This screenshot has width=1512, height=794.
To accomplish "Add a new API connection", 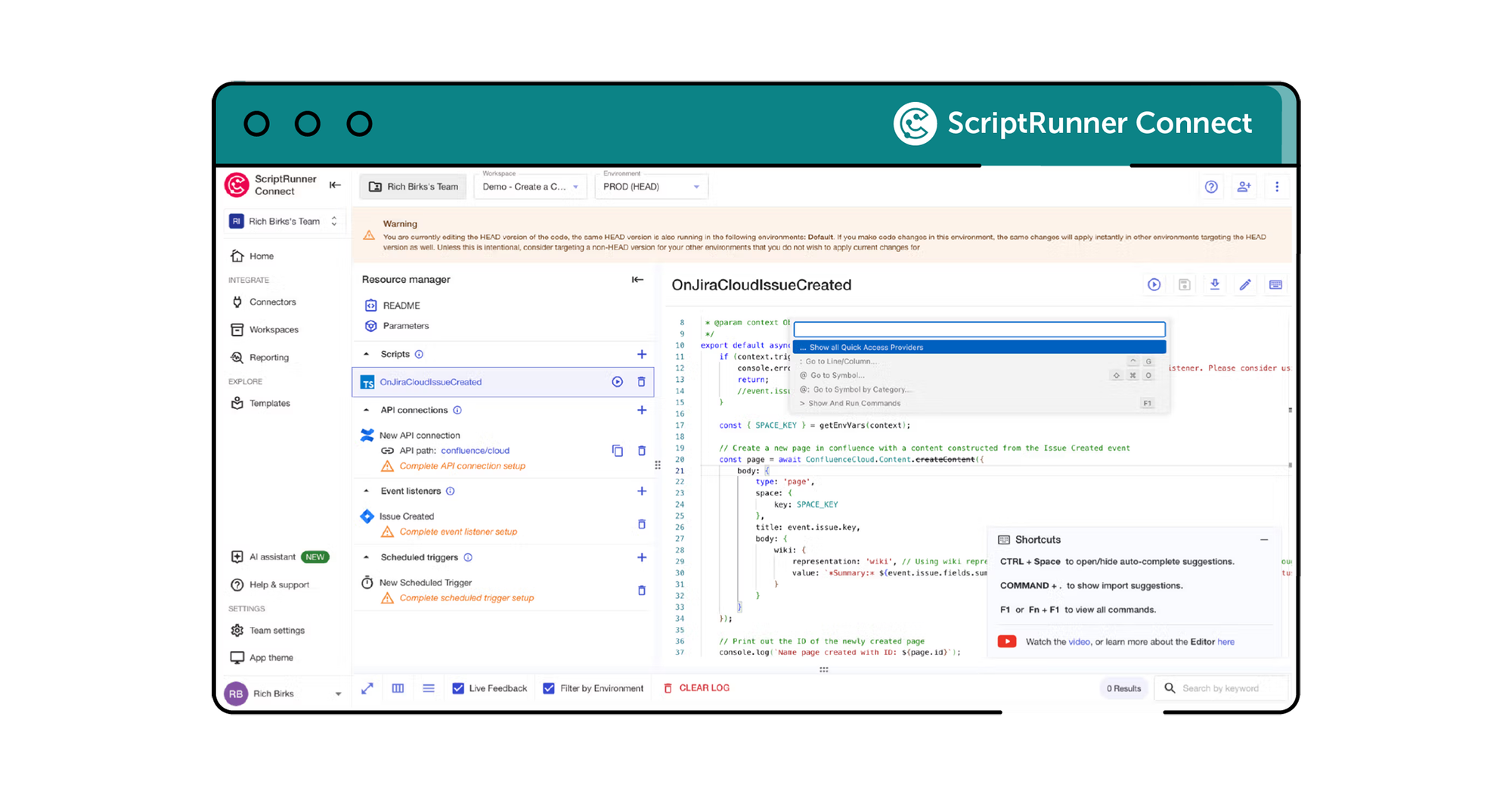I will 642,410.
